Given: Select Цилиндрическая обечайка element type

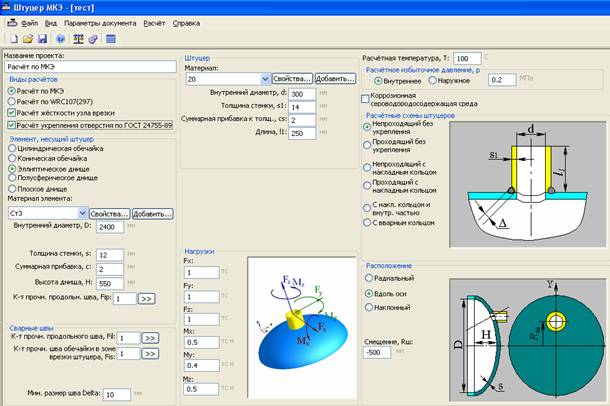Looking at the screenshot, I should pos(12,148).
